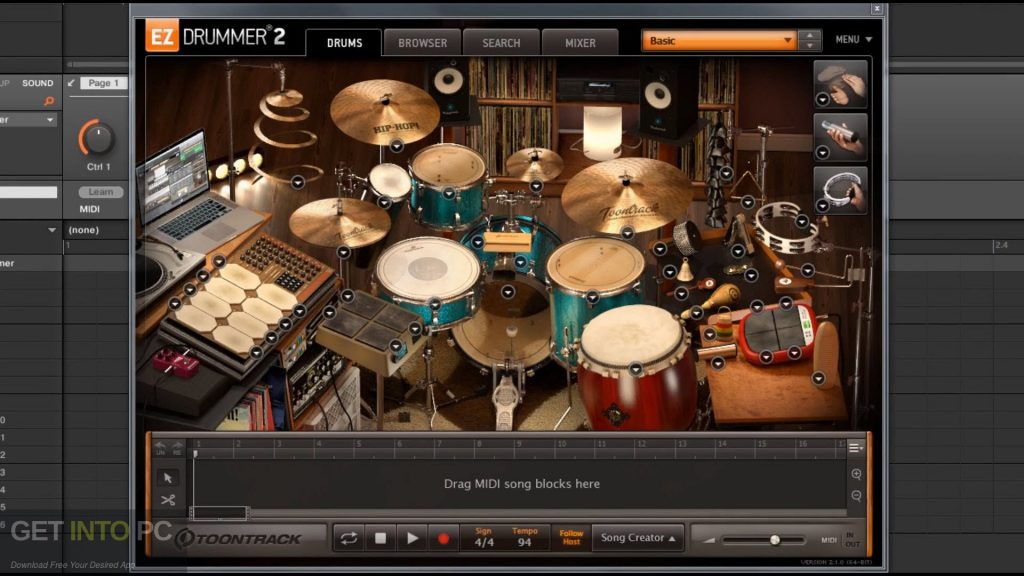1024x576 pixels.
Task: Open the BROWSER tab
Action: [x=423, y=42]
